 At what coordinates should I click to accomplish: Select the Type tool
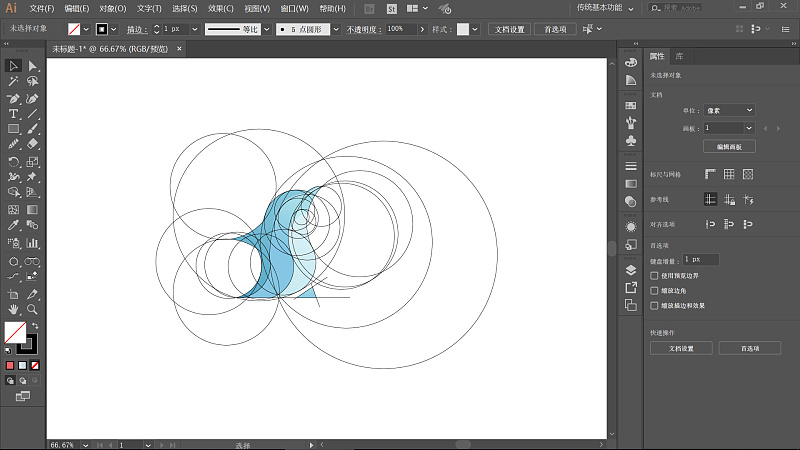(x=14, y=114)
